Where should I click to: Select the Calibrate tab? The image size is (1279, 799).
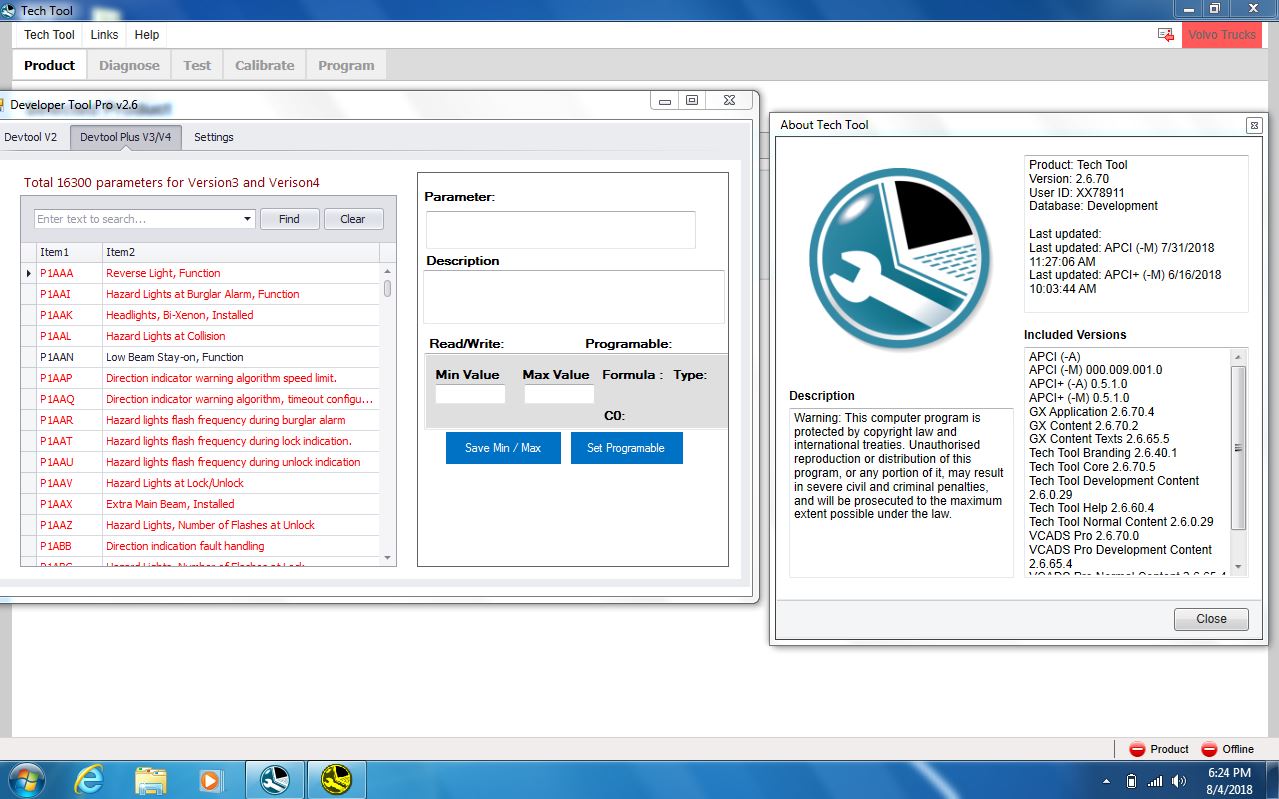coord(264,65)
